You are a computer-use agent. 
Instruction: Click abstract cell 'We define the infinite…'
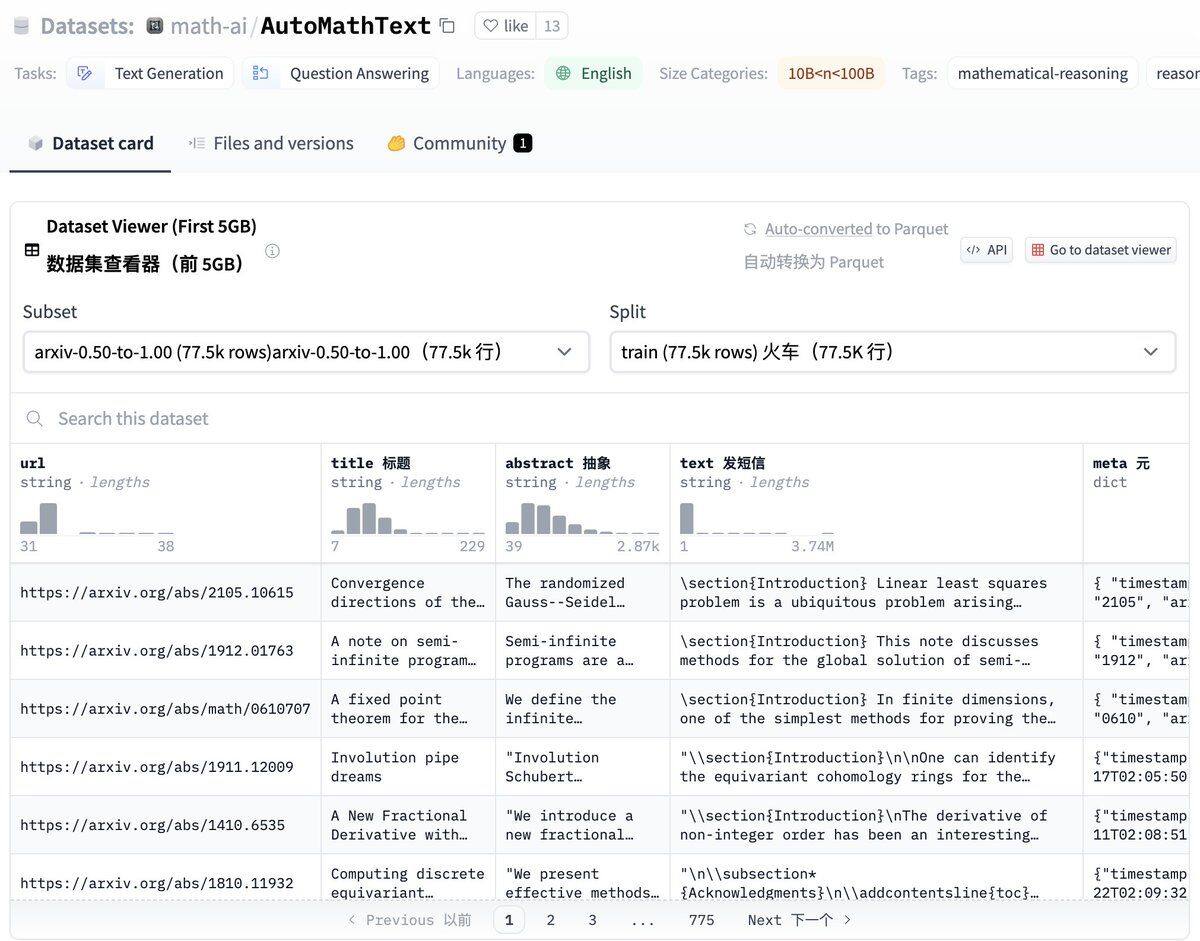tap(583, 709)
